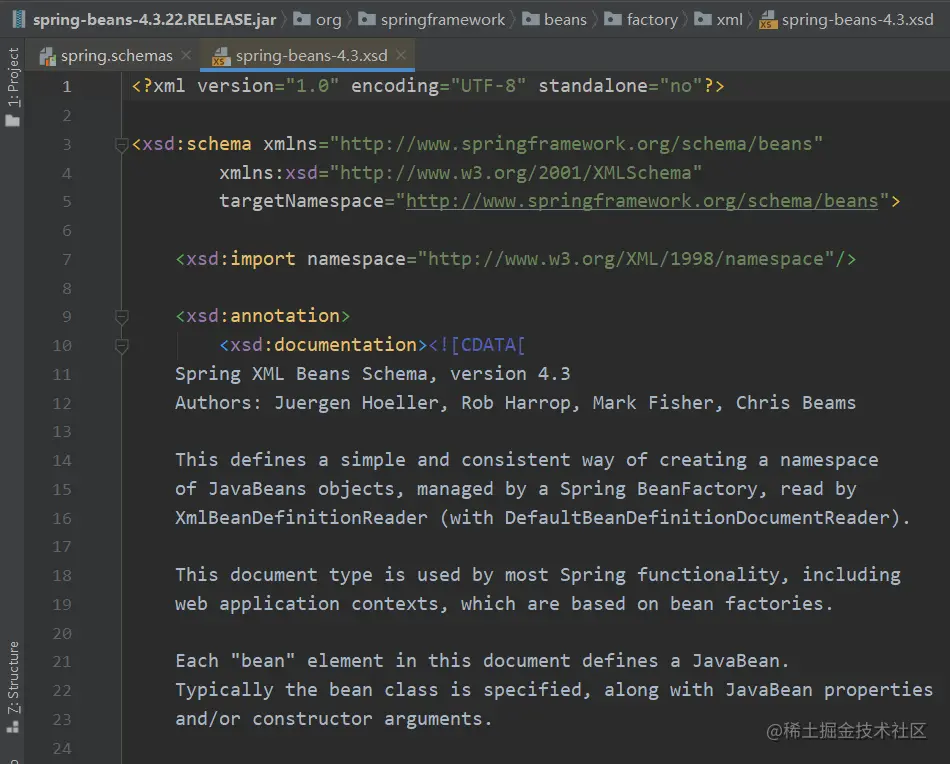950x764 pixels.
Task: Open the Structure tool window
Action: 13,678
